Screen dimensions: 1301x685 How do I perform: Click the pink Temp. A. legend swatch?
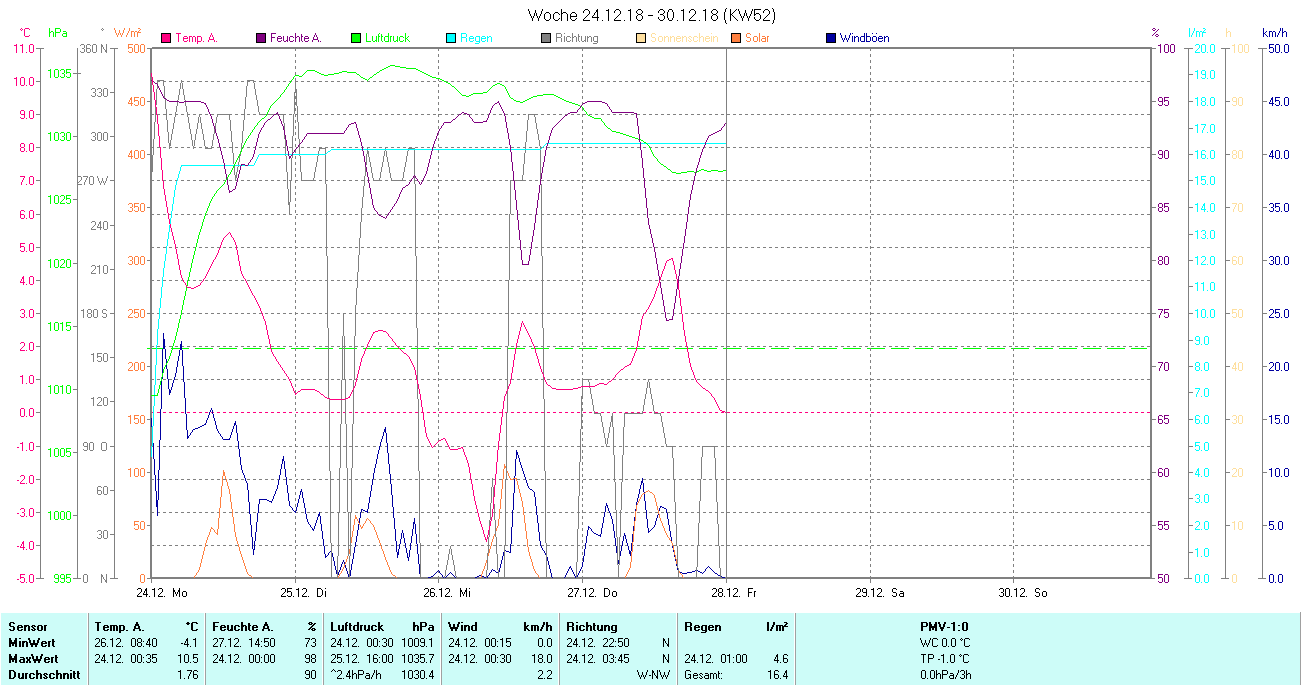point(166,38)
